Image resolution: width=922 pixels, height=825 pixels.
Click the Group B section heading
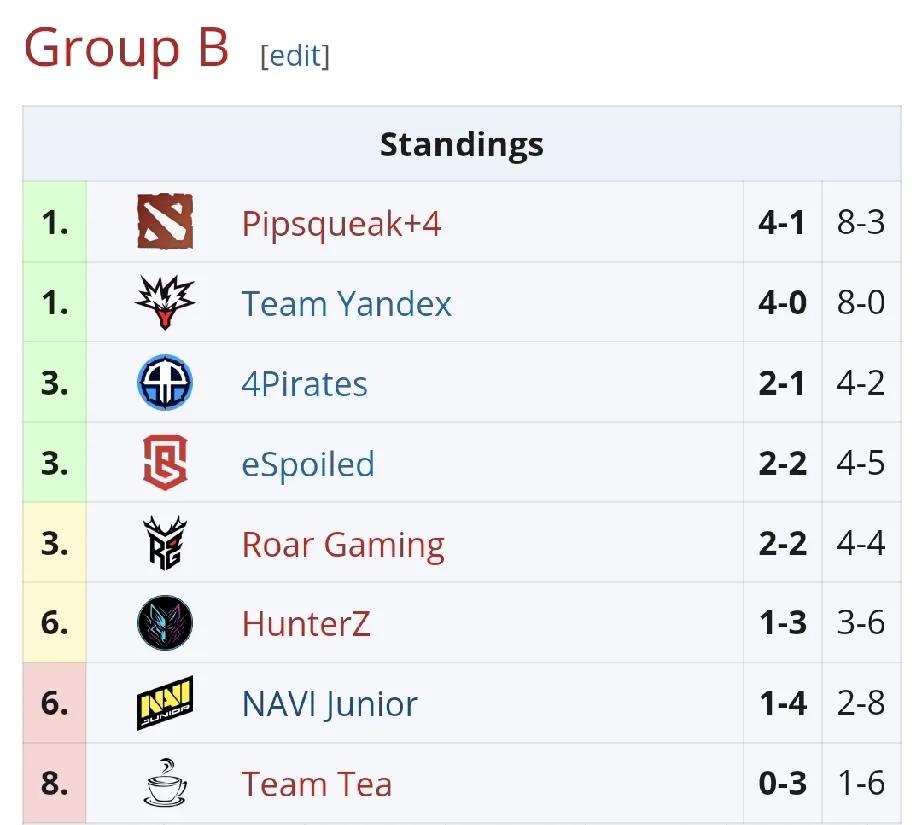[x=127, y=47]
